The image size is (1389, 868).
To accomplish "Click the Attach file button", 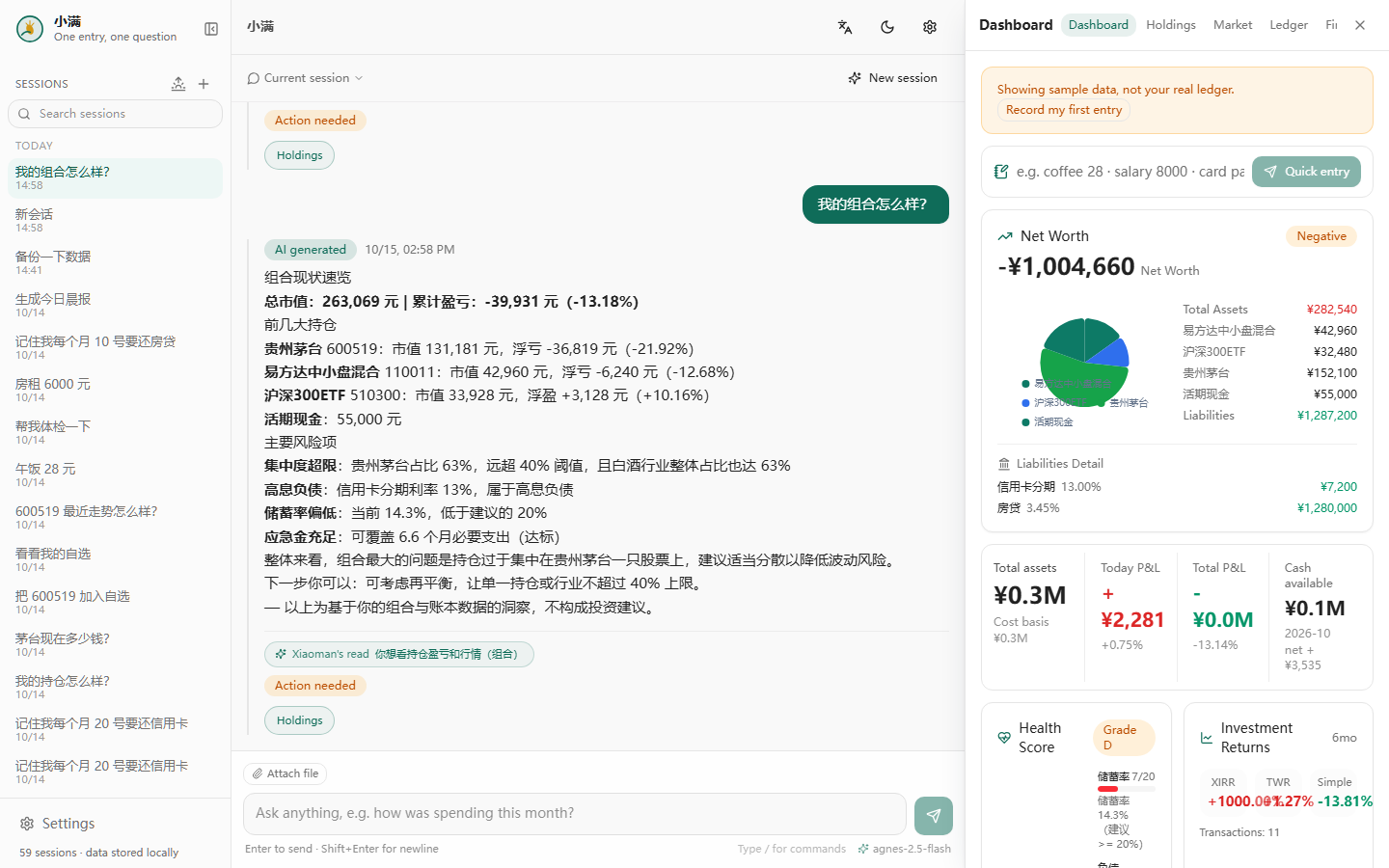I will point(286,773).
